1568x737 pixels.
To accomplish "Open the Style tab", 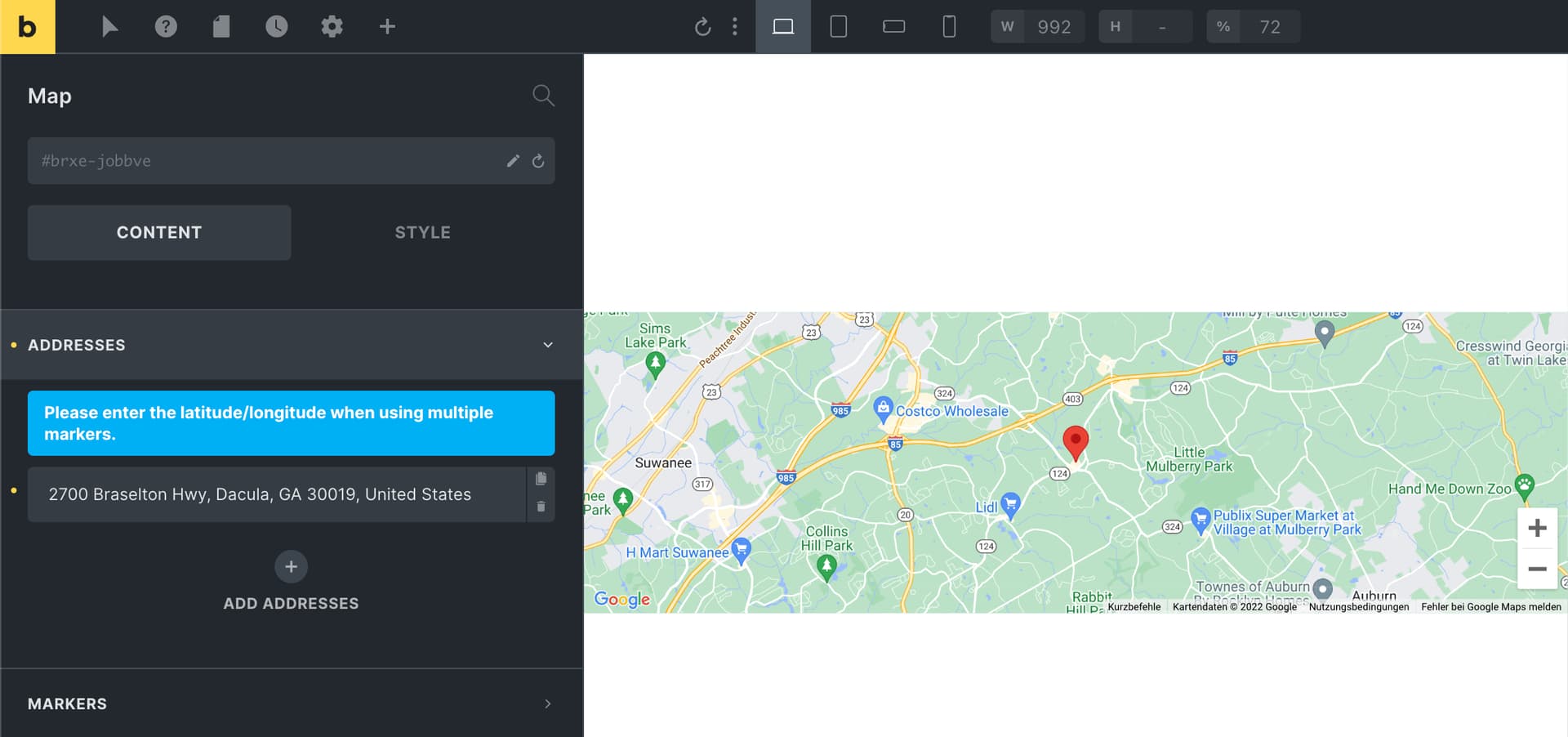I will click(423, 233).
